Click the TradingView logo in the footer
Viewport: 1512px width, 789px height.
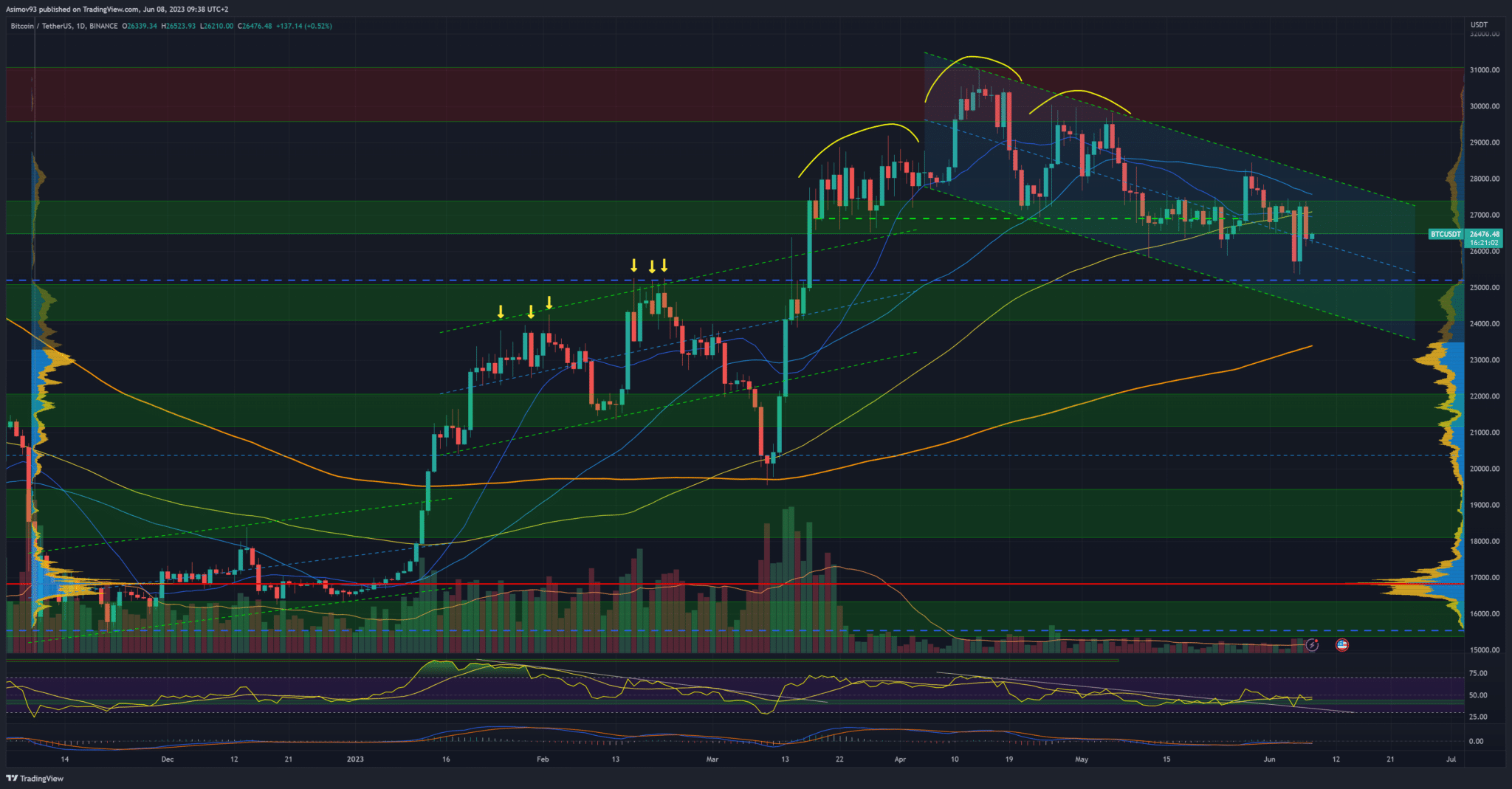(x=35, y=778)
